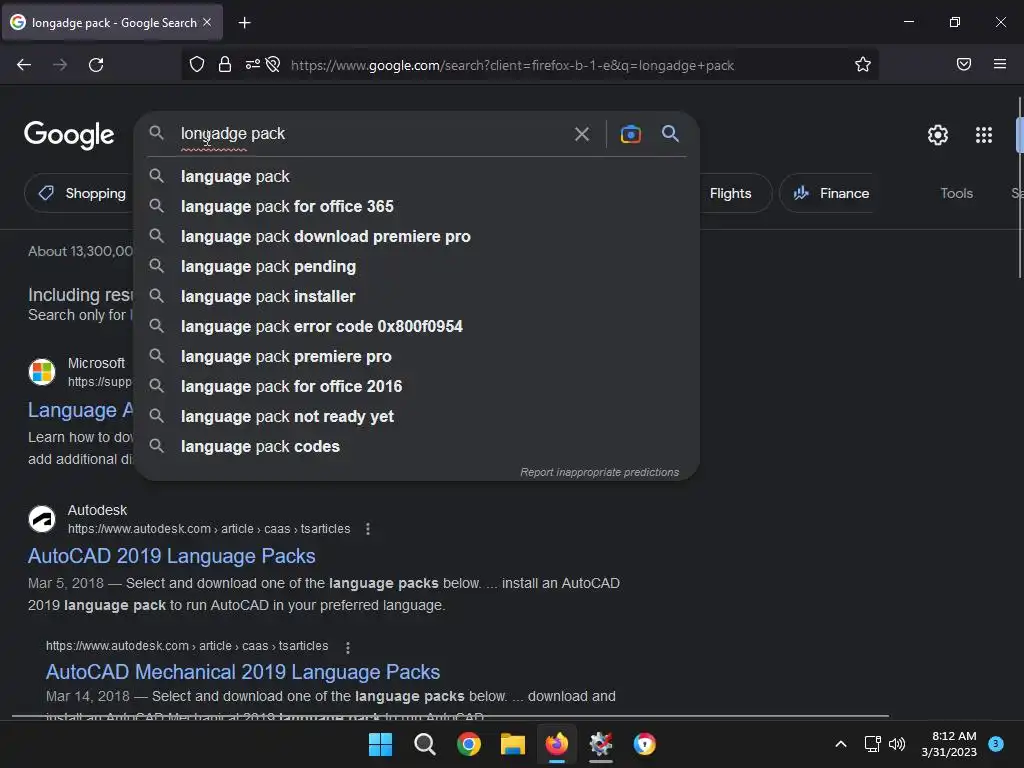Choose the 'language pack' suggestion
The width and height of the screenshot is (1024, 768).
pyautogui.click(x=416, y=176)
